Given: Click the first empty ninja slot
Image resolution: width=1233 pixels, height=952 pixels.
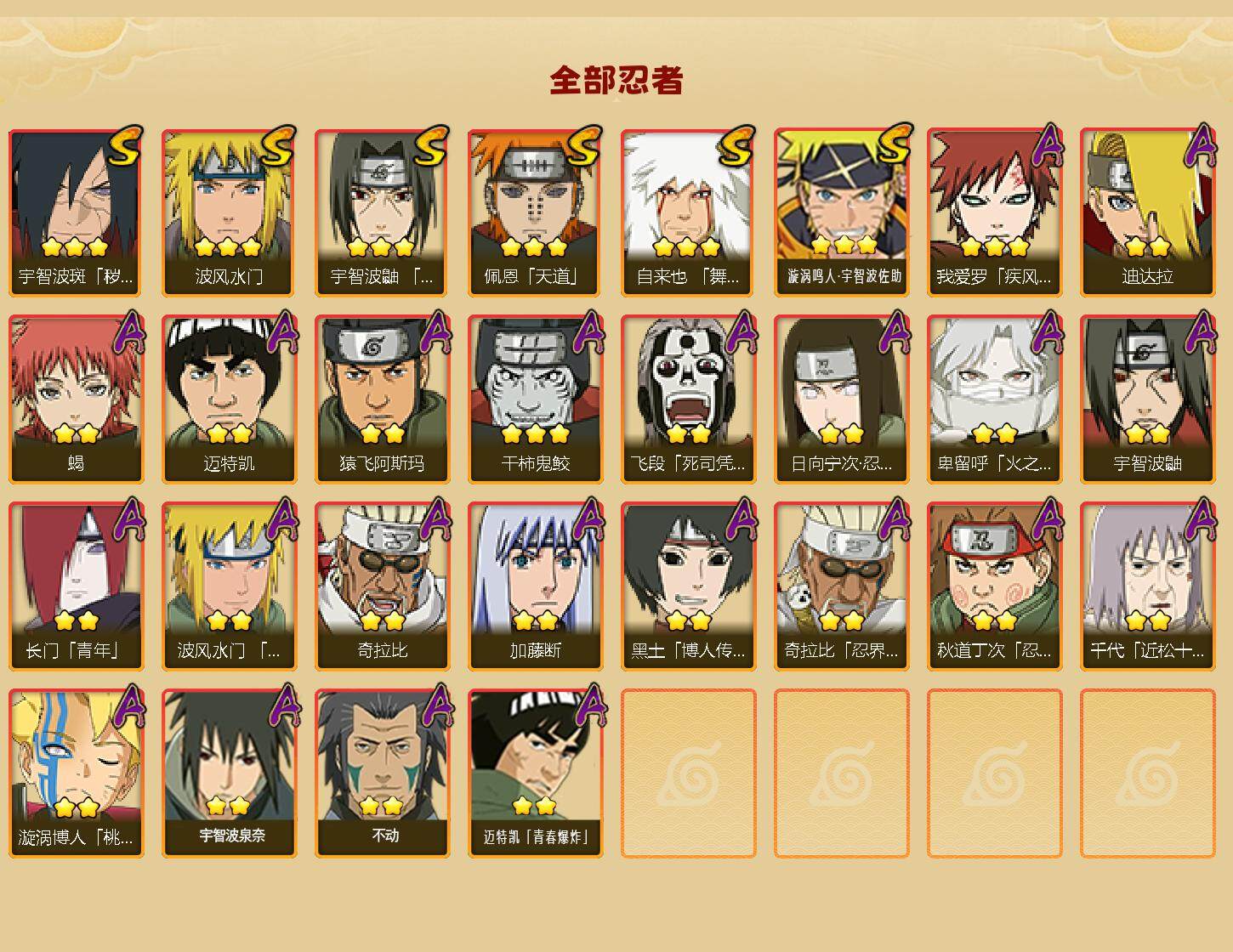Looking at the screenshot, I should [688, 773].
